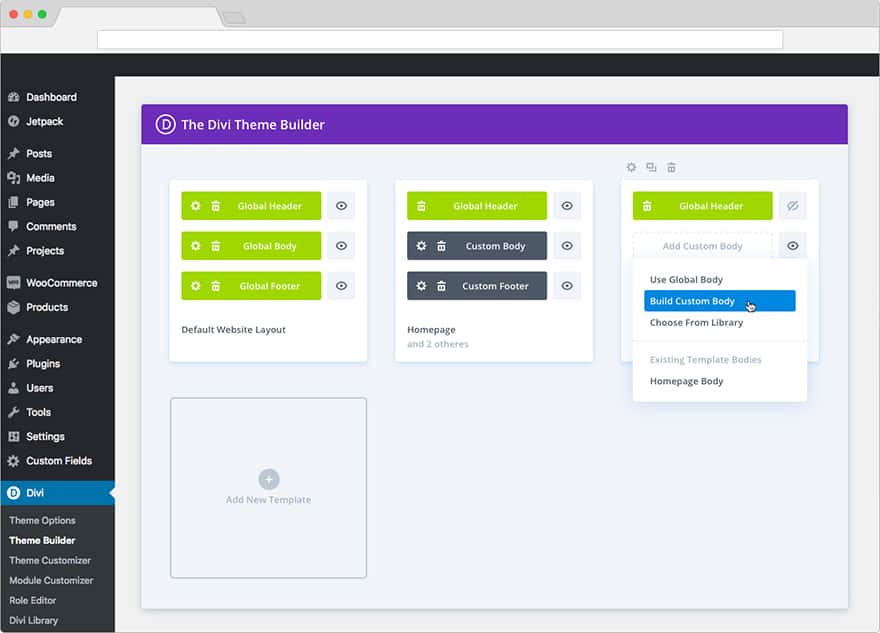The width and height of the screenshot is (880, 633).
Task: Open Divi Library from the sidebar
Action: point(34,620)
